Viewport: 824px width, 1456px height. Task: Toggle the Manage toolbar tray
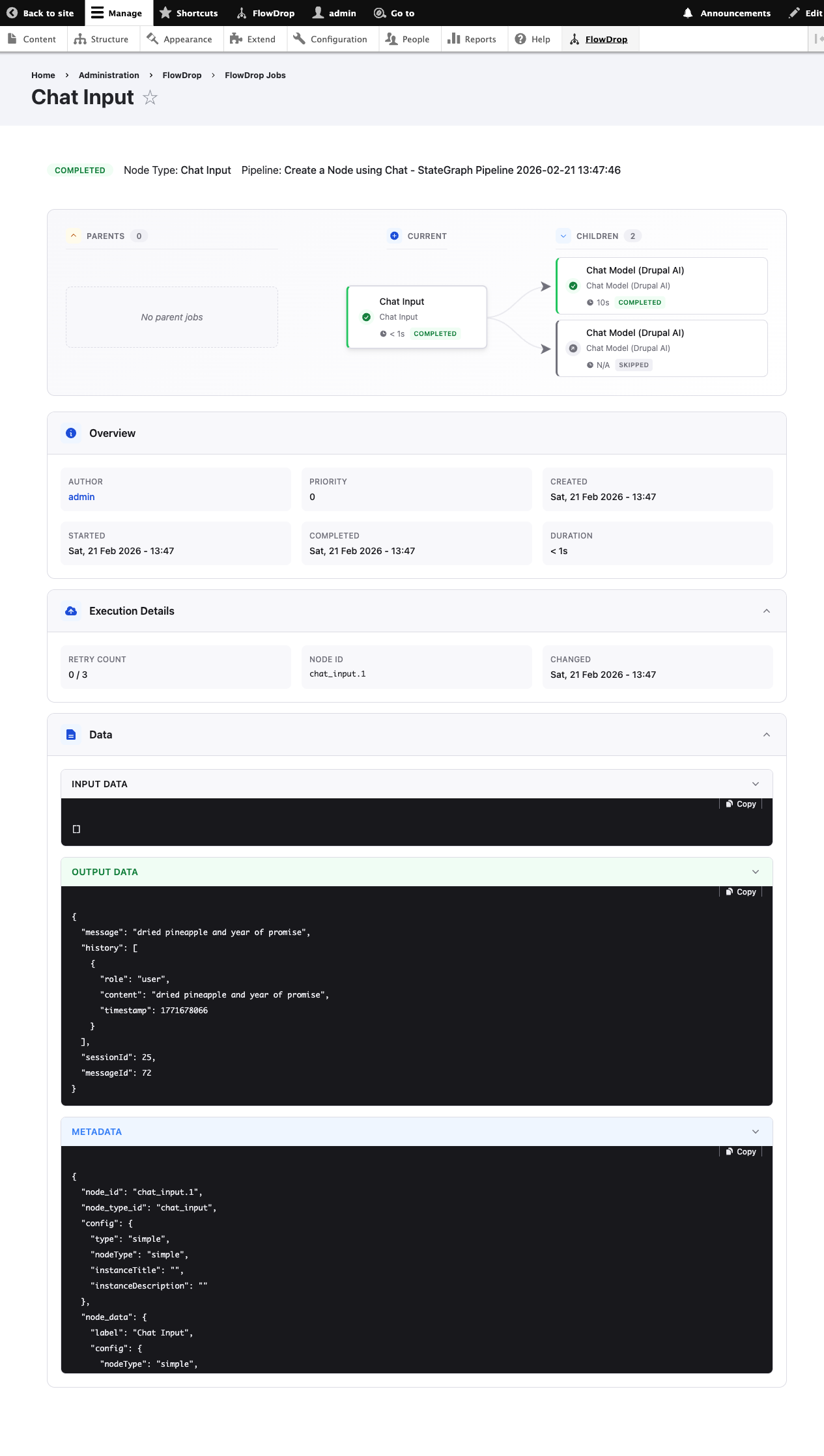pos(117,13)
